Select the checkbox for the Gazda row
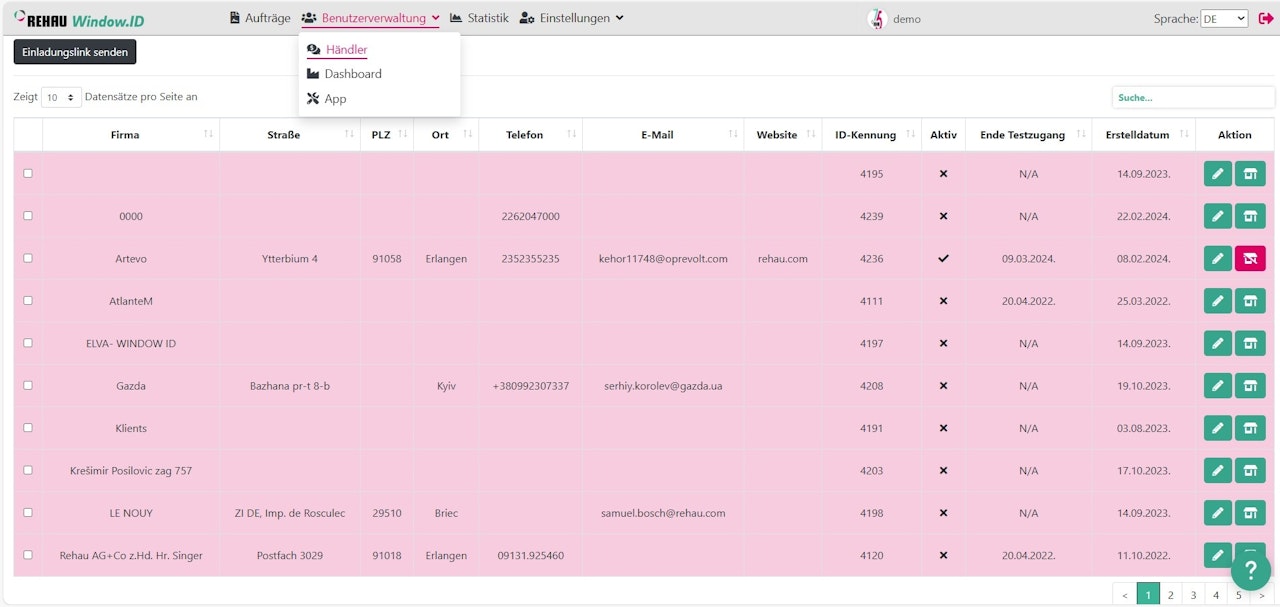1280x607 pixels. coord(28,385)
